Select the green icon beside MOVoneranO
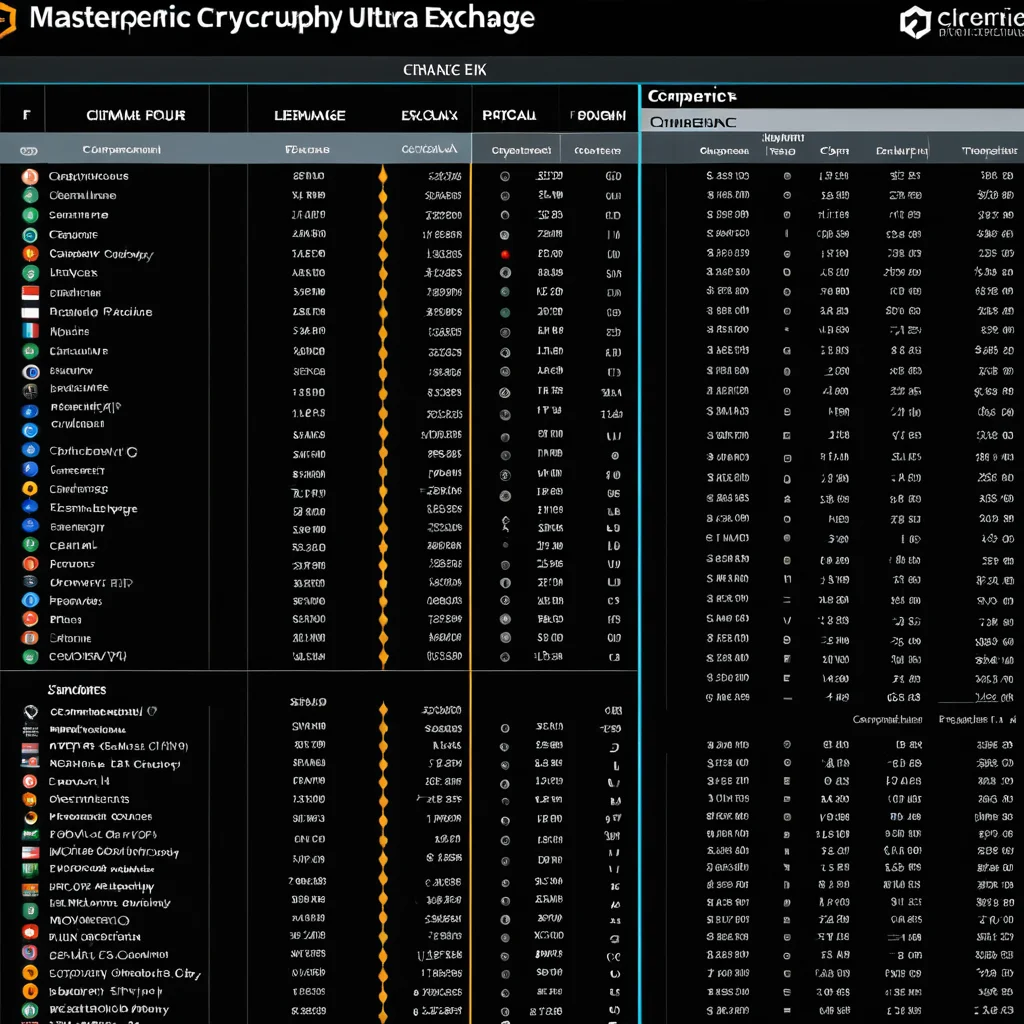 (30, 911)
